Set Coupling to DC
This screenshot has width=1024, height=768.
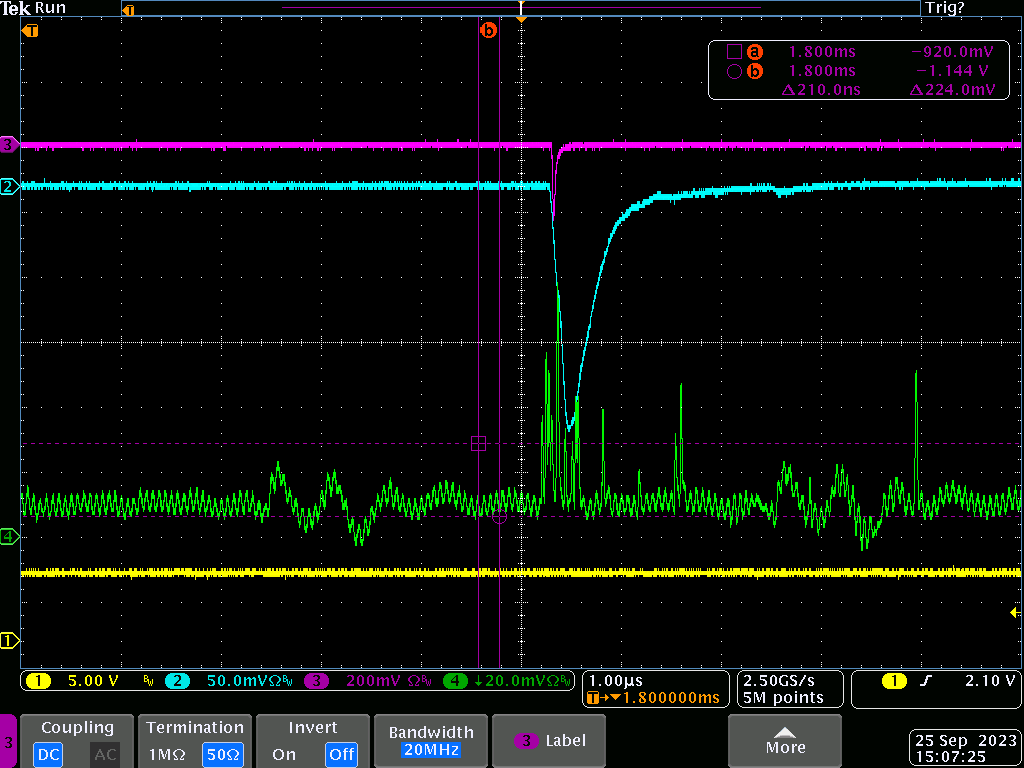(48, 754)
